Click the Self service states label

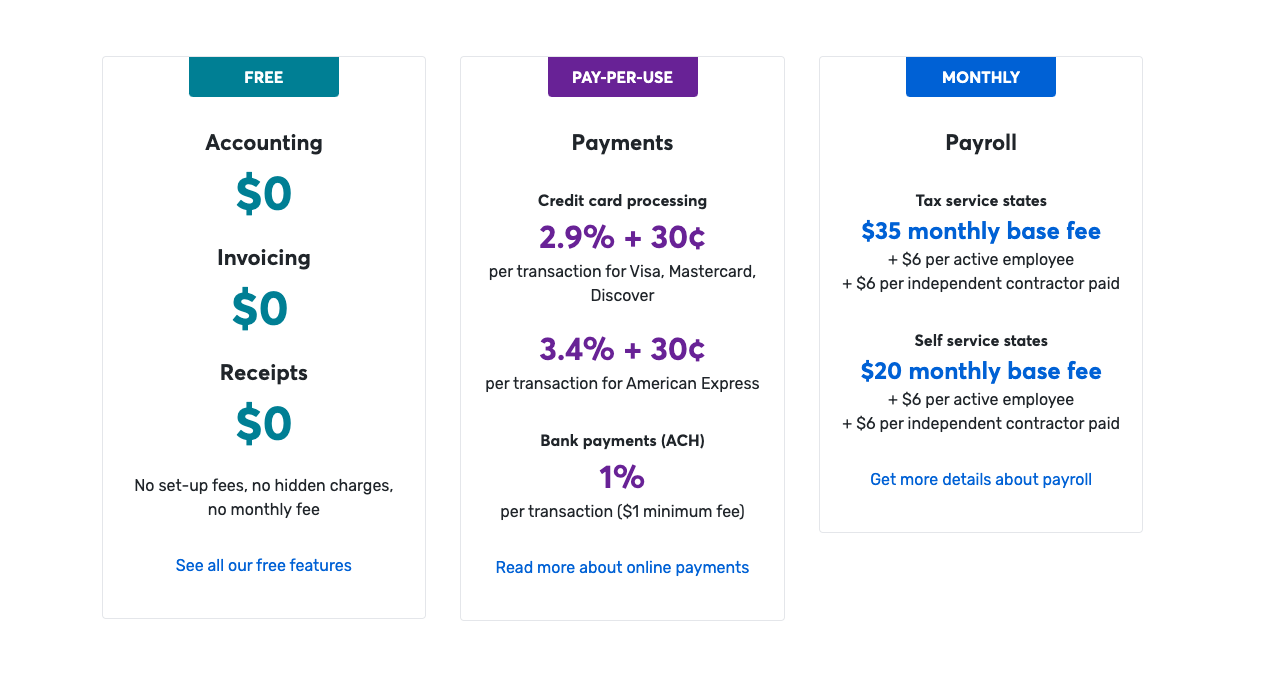980,341
